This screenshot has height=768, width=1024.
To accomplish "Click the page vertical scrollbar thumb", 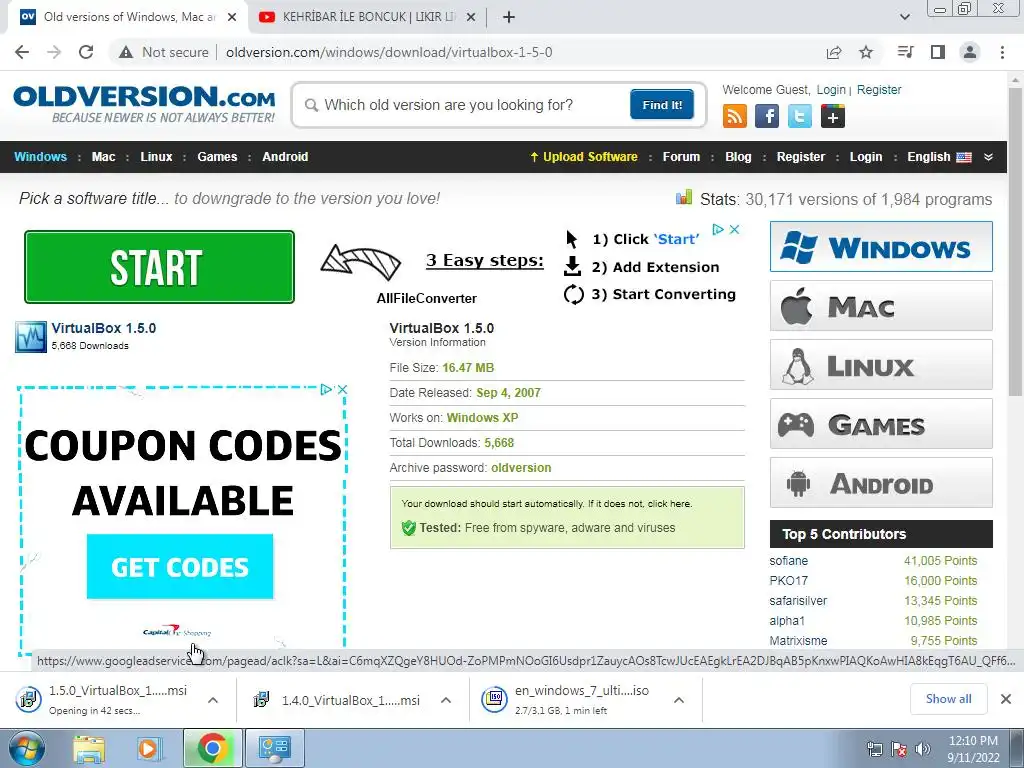I will click(x=1016, y=242).
